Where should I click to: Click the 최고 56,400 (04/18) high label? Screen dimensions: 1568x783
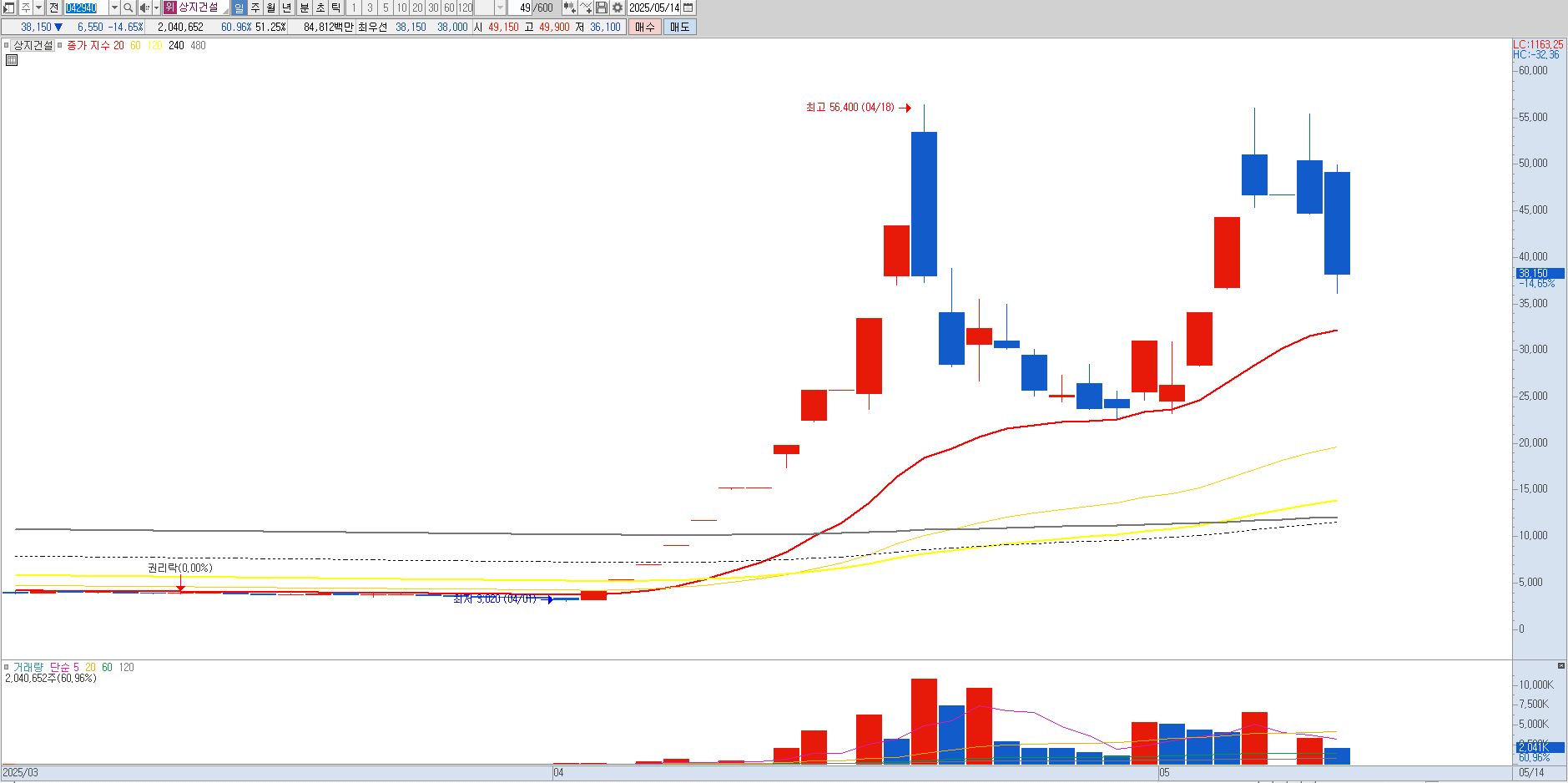(850, 107)
